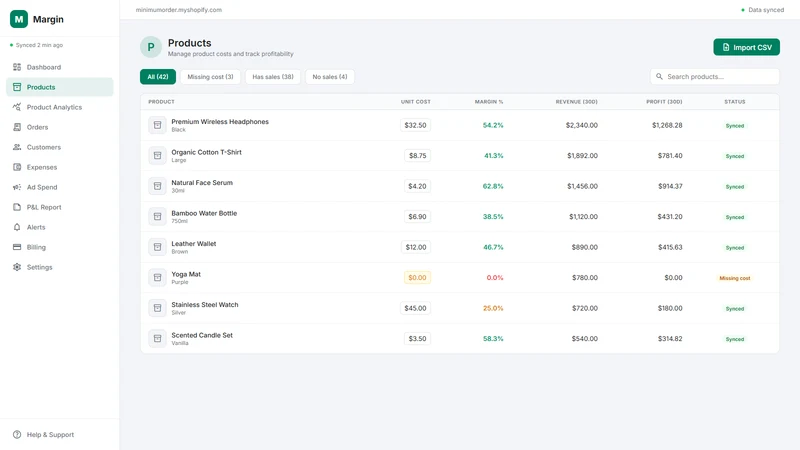Click the Alerts bell icon

coord(17,227)
